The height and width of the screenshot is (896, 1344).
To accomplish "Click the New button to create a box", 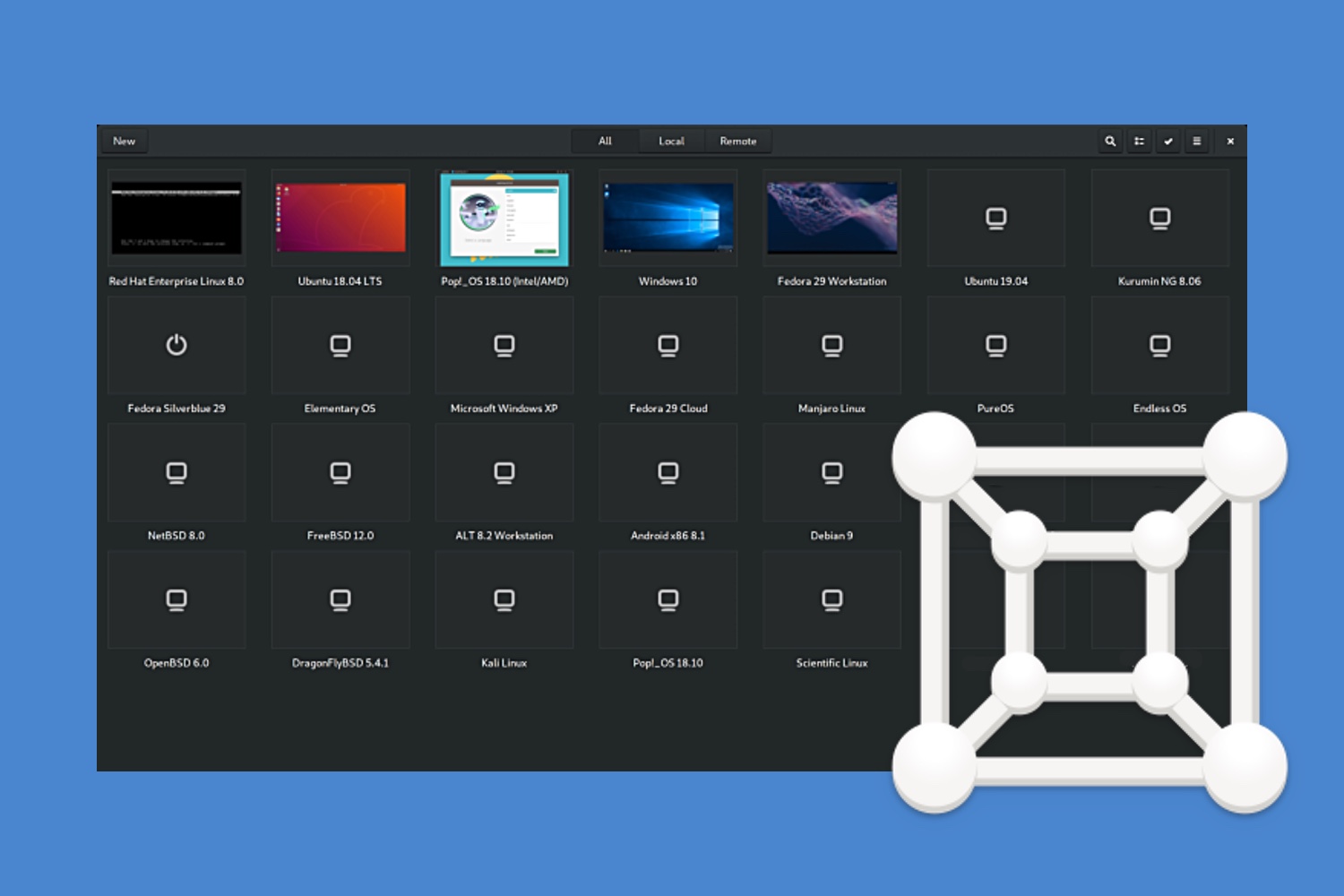I will point(125,141).
